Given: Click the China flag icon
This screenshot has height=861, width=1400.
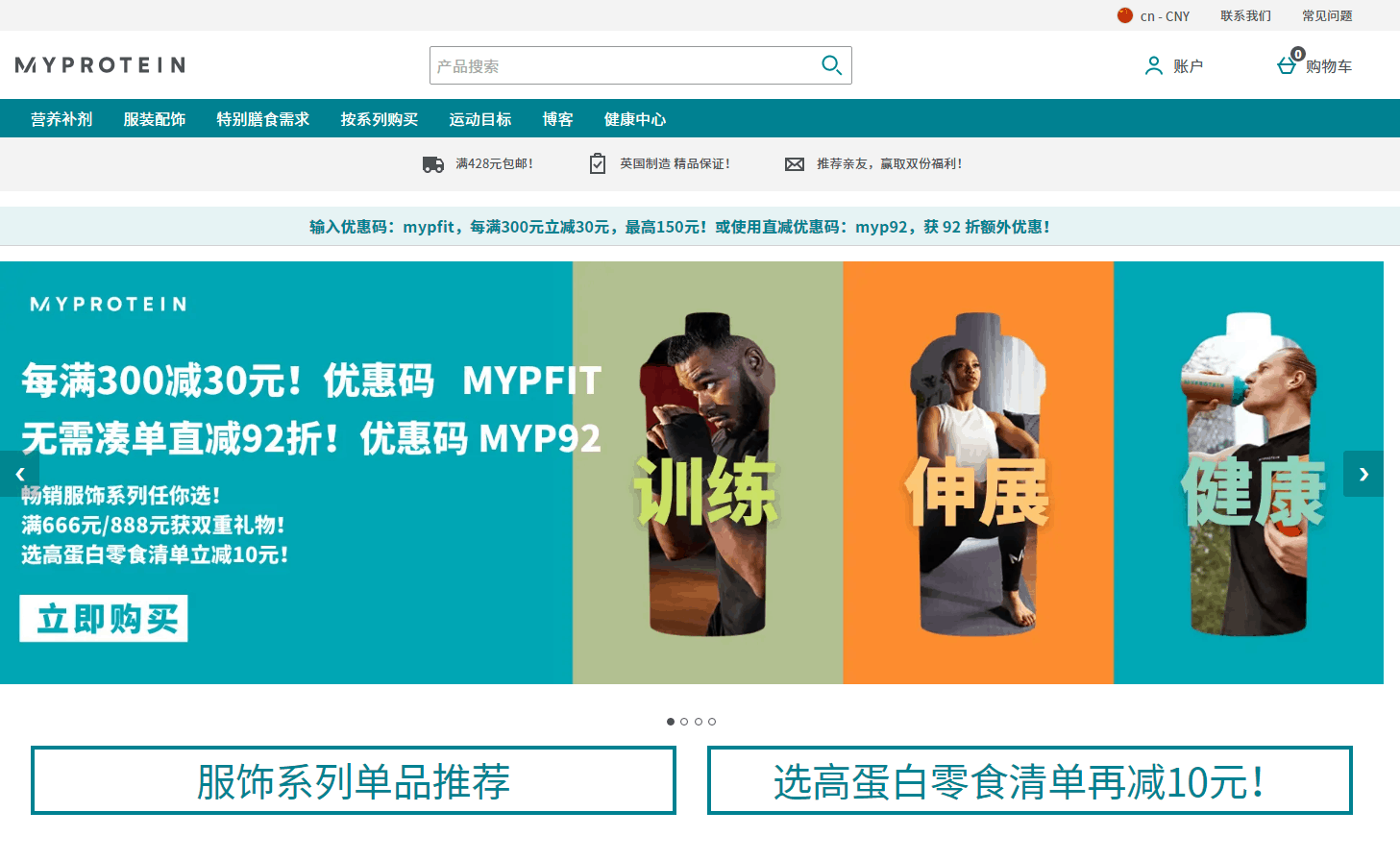Looking at the screenshot, I should [1125, 15].
